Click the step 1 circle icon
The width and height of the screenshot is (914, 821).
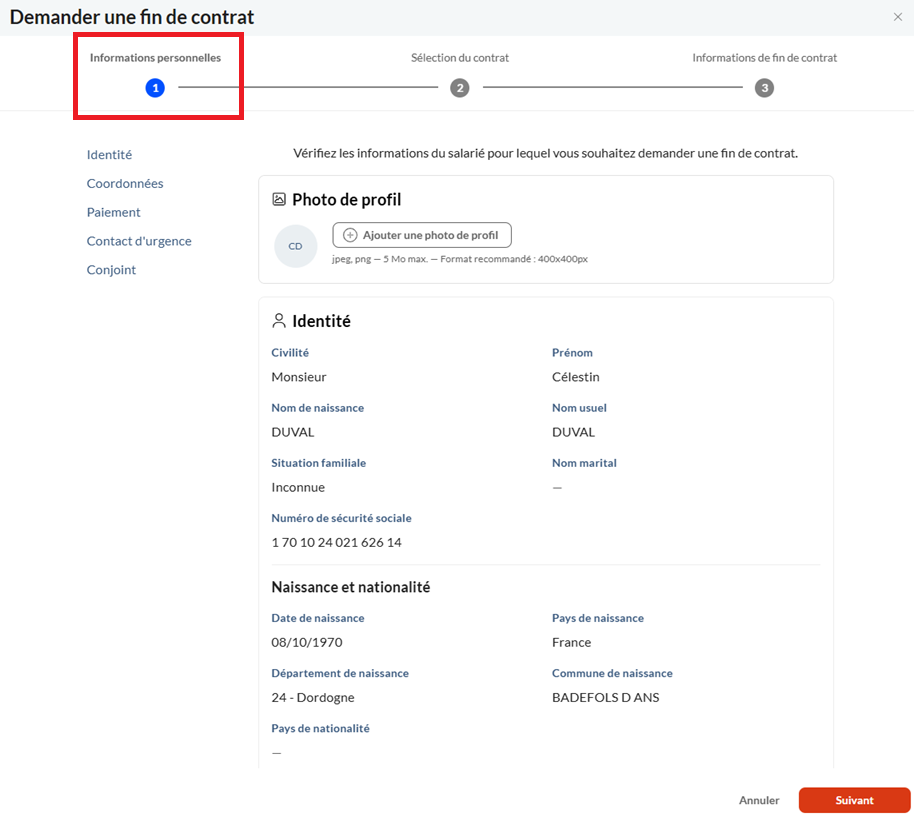pyautogui.click(x=155, y=88)
